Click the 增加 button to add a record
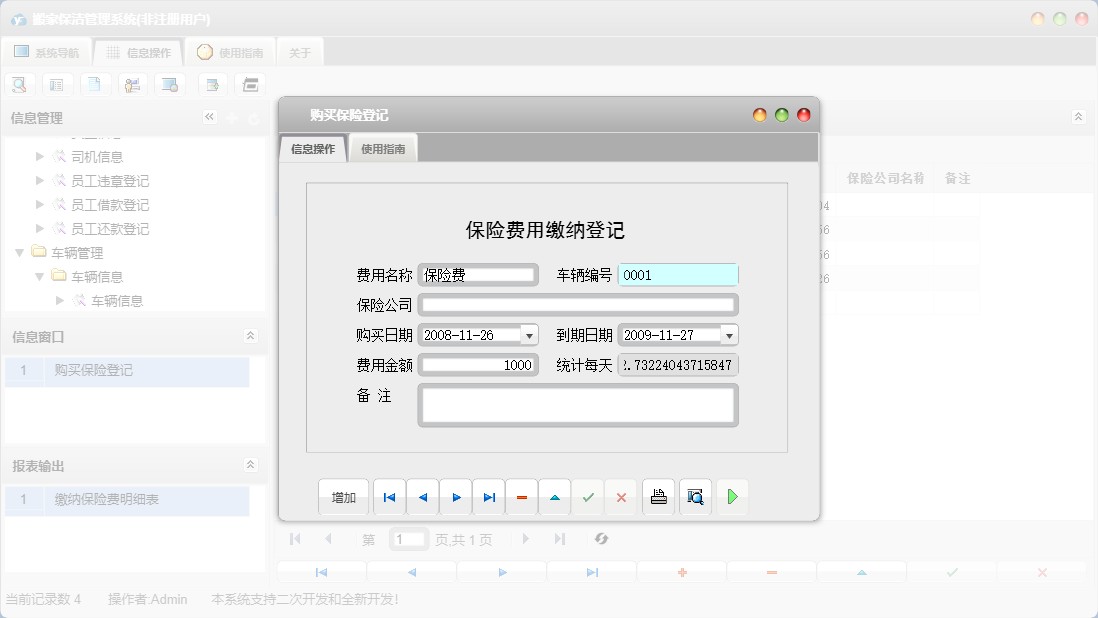 tap(343, 497)
